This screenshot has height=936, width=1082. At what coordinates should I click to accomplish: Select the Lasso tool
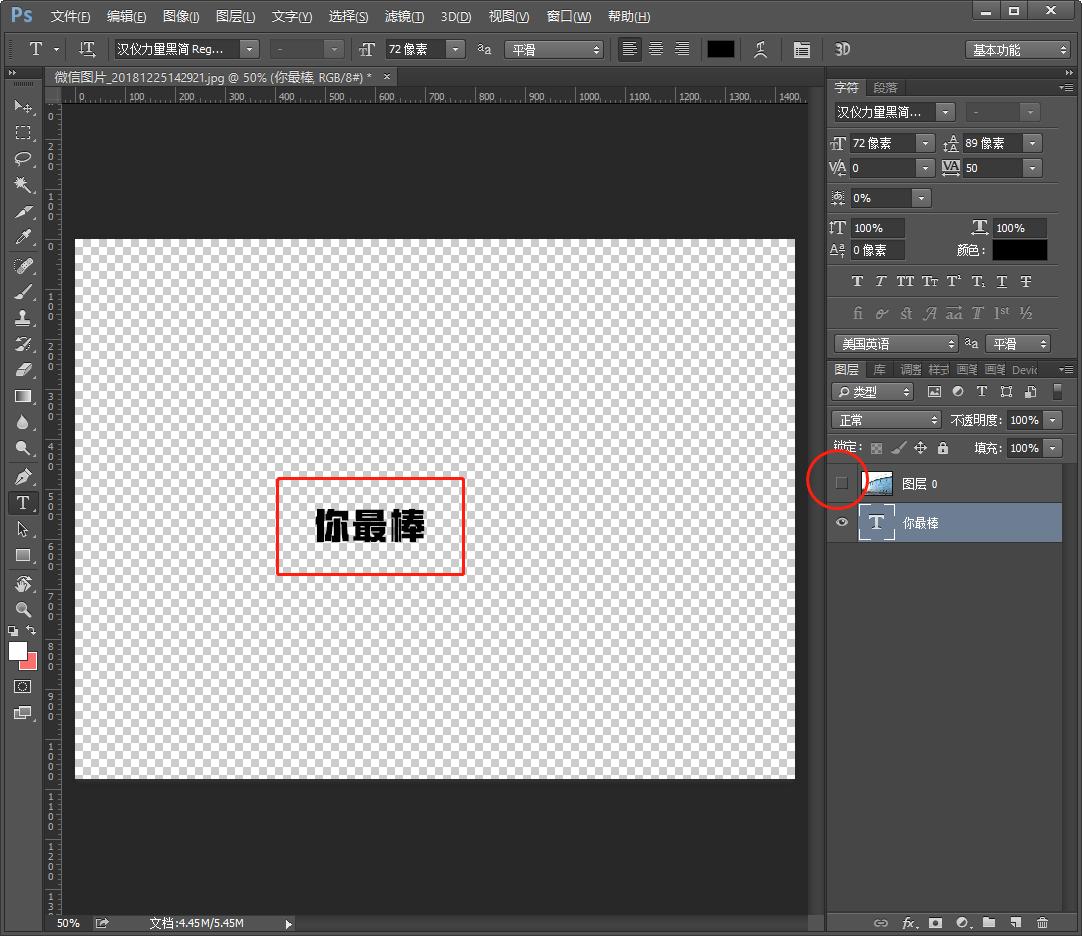23,159
